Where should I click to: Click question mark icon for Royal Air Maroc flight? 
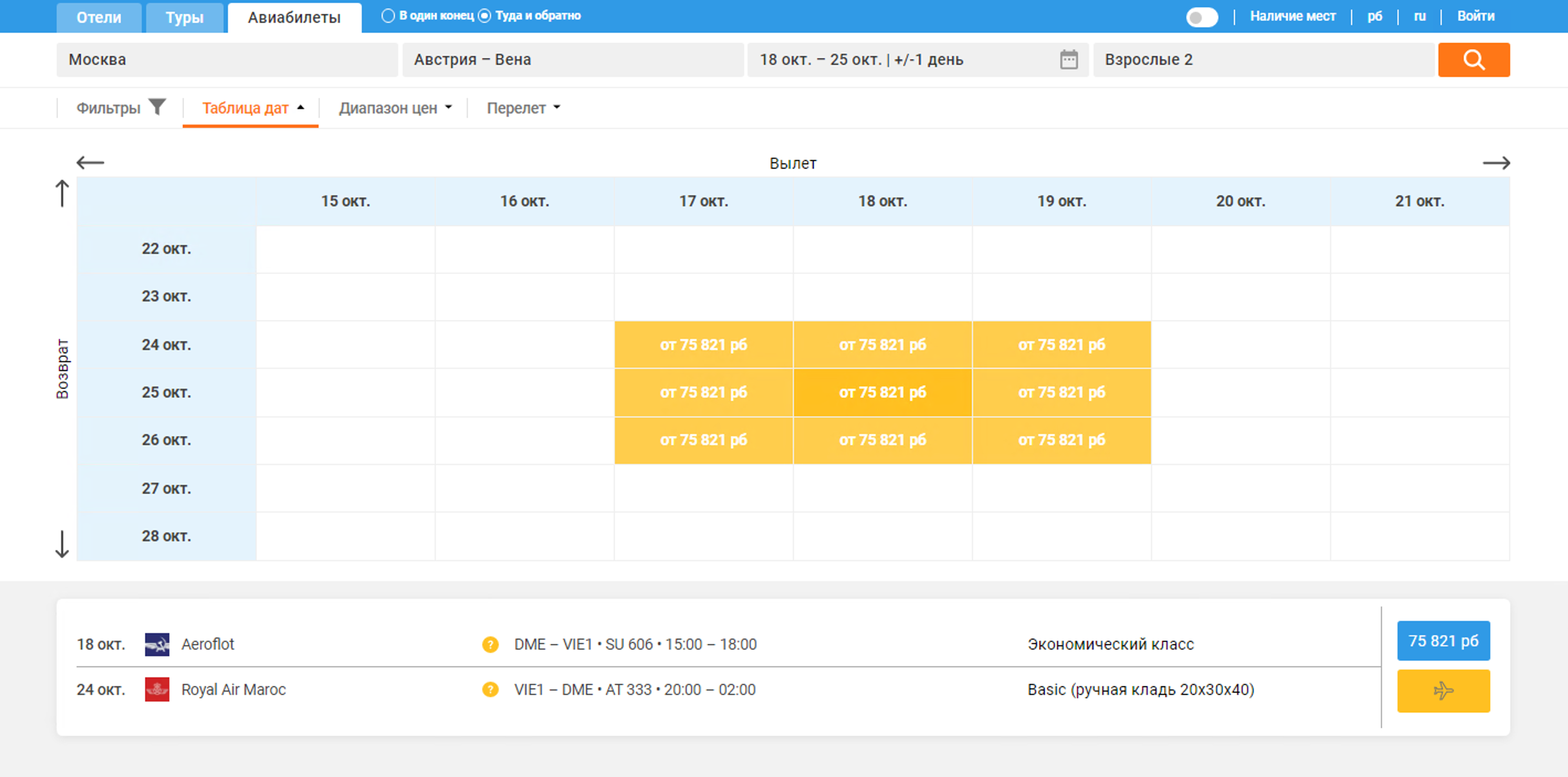pyautogui.click(x=490, y=689)
